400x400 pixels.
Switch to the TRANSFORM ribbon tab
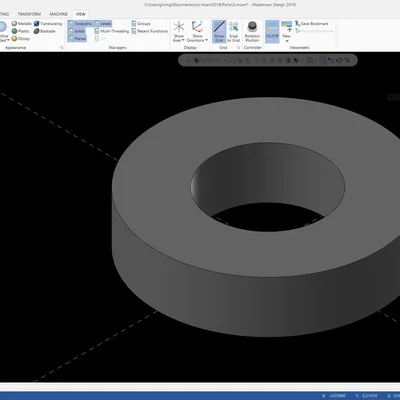tap(29, 14)
